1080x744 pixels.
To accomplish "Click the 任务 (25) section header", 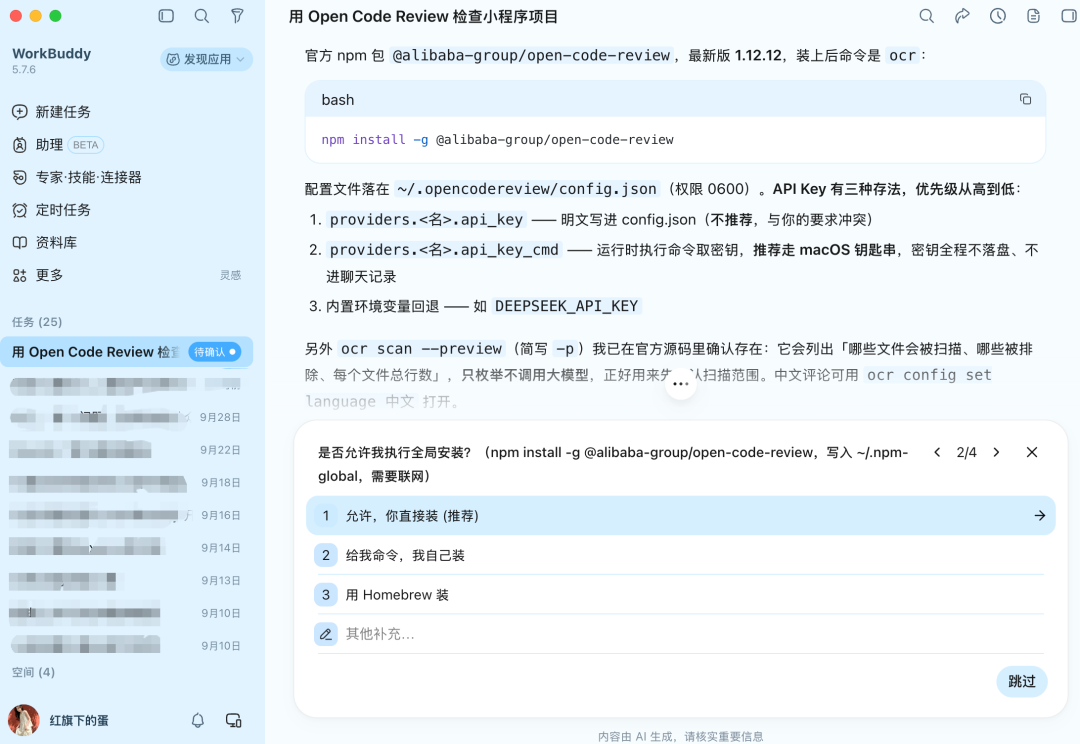I will coord(37,322).
